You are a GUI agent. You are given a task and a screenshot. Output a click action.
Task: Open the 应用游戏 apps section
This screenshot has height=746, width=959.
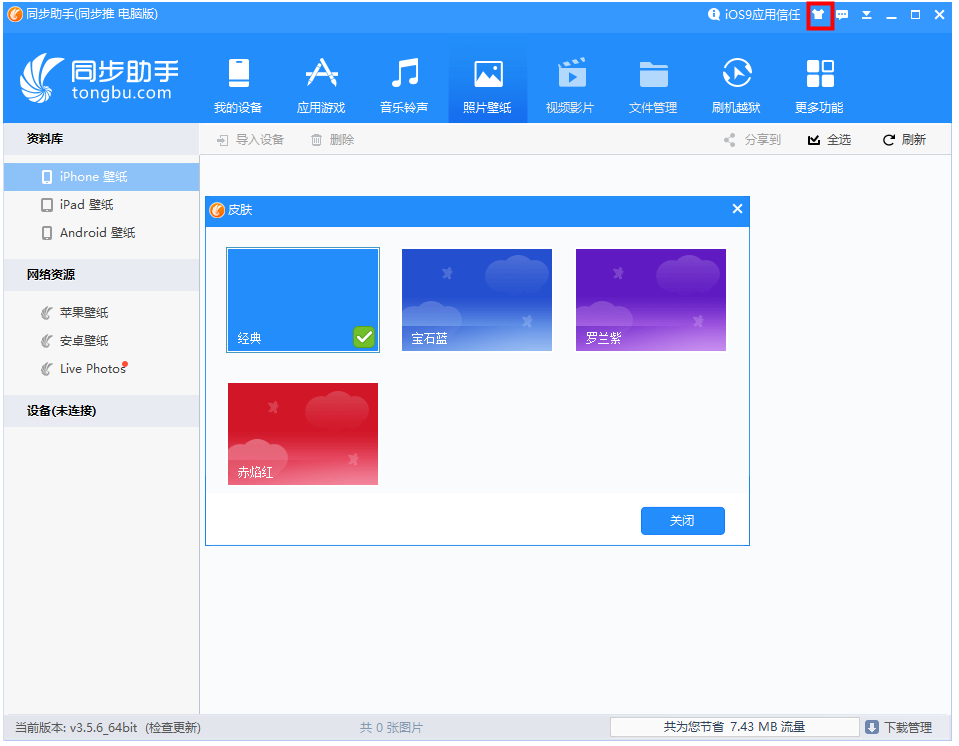coord(321,86)
